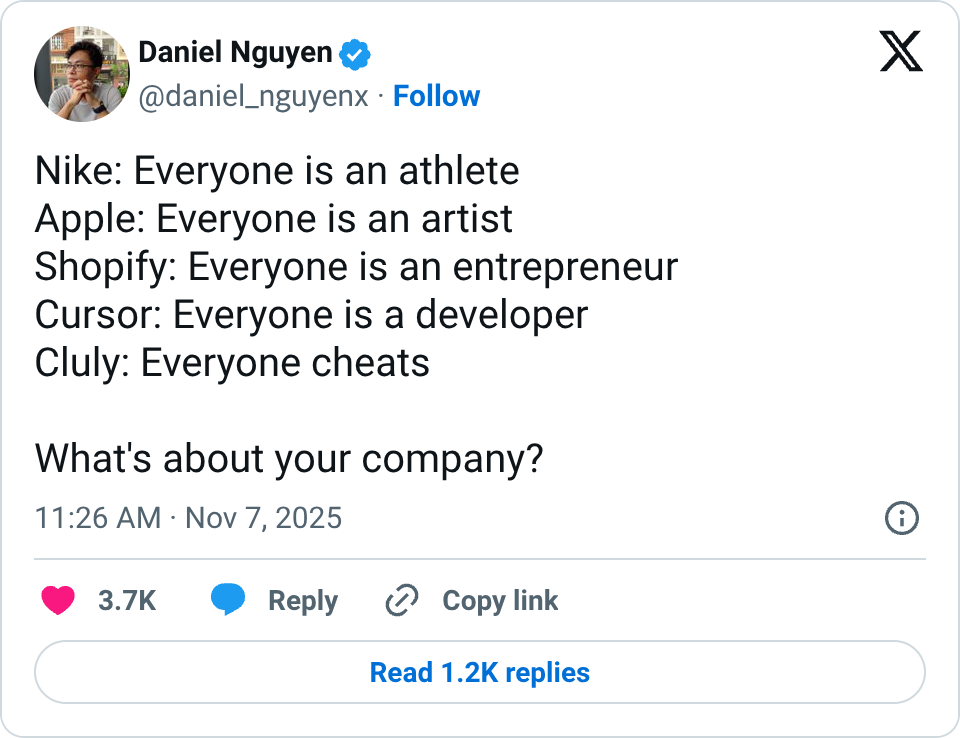Click the "What's about your company?" text
This screenshot has height=738, width=960.
click(289, 459)
